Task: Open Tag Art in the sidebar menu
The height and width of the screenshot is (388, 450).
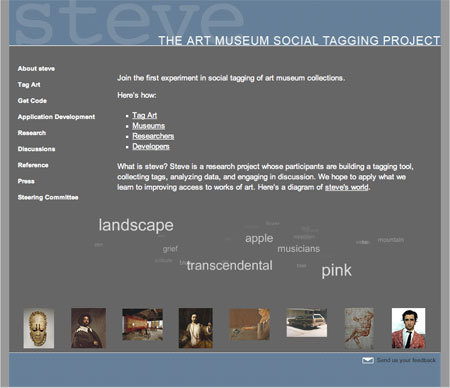Action: coord(29,85)
